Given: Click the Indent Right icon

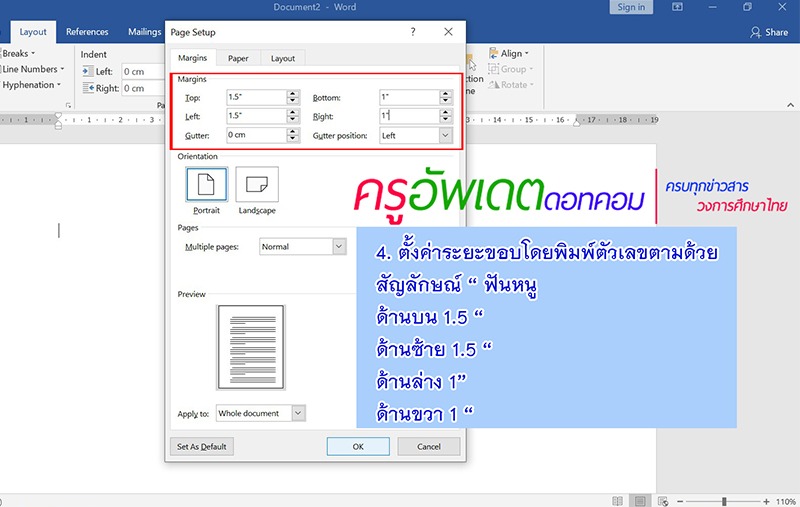Looking at the screenshot, I should pos(88,88).
